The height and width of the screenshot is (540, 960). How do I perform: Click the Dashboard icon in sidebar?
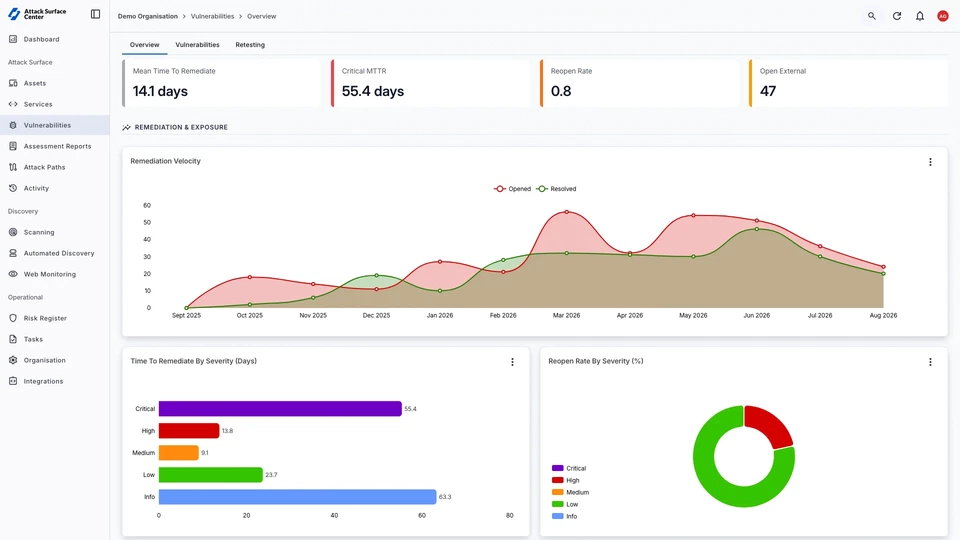pos(13,39)
